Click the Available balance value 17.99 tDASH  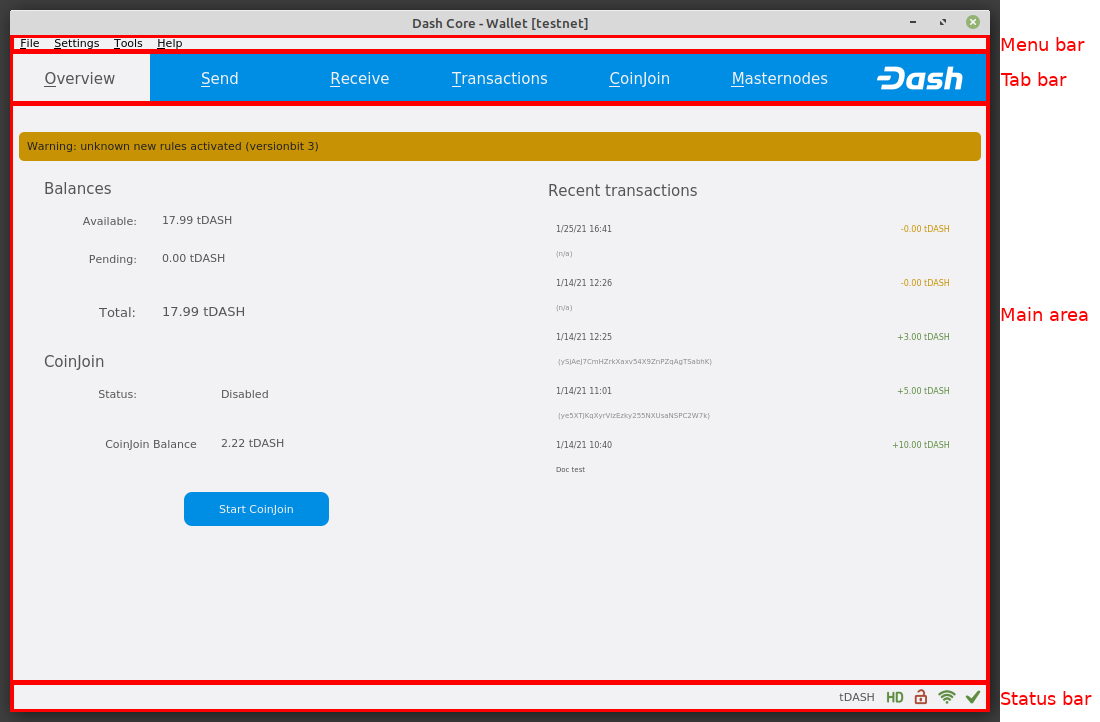(x=197, y=220)
